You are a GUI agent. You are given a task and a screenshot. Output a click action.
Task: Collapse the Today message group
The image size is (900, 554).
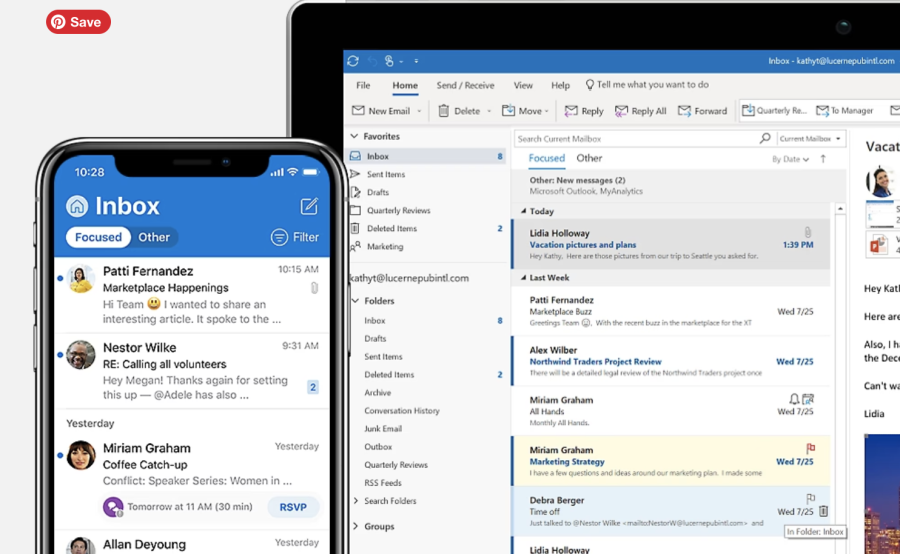[523, 211]
